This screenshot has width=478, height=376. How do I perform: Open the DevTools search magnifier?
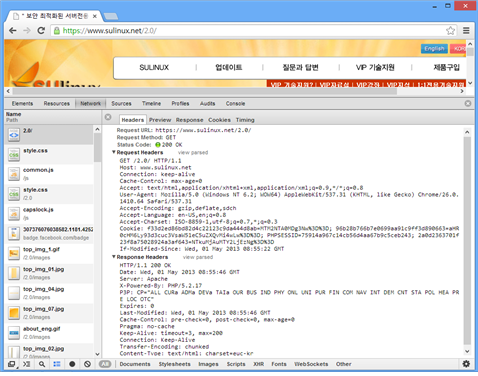[42, 364]
